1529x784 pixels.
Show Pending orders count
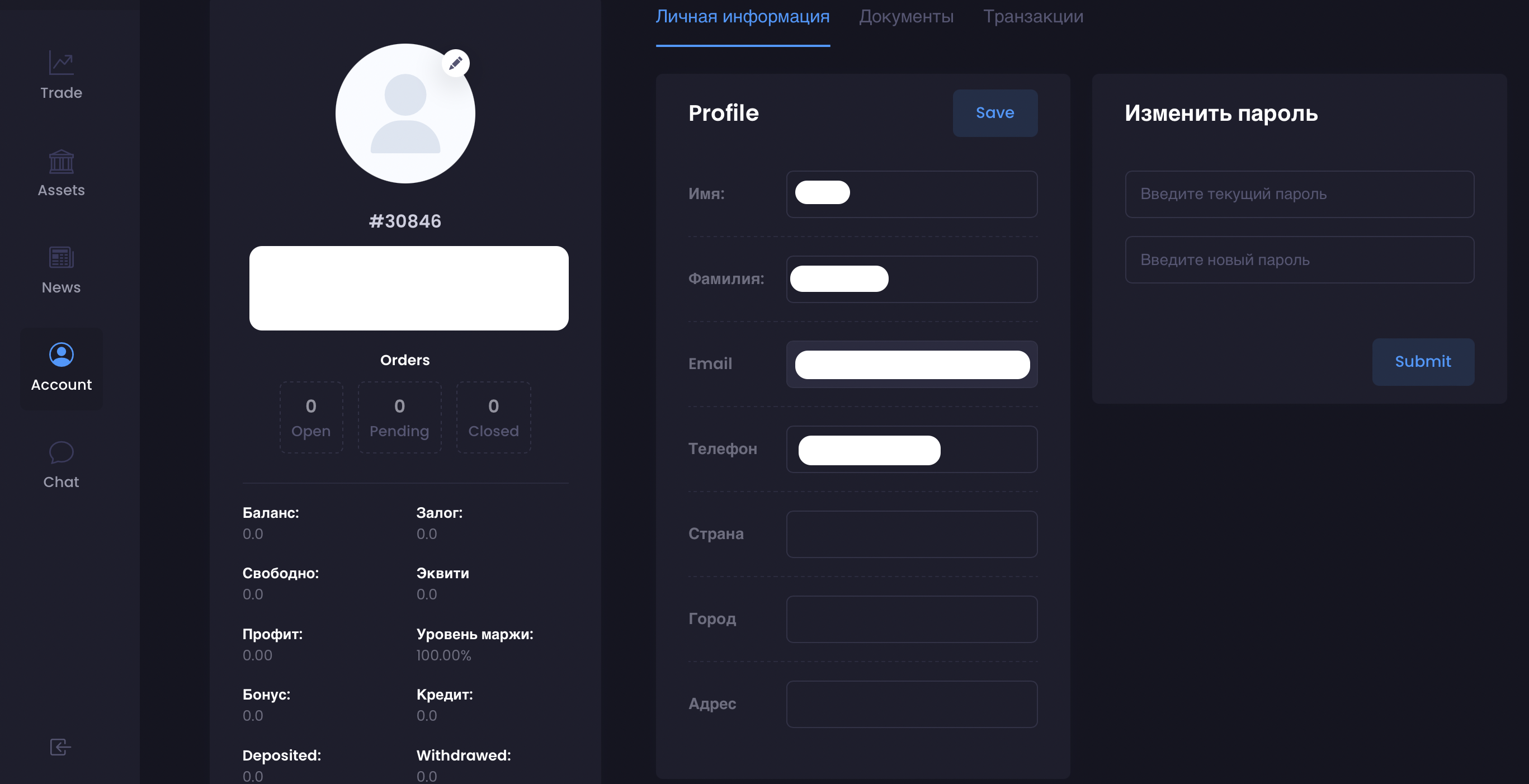click(399, 417)
